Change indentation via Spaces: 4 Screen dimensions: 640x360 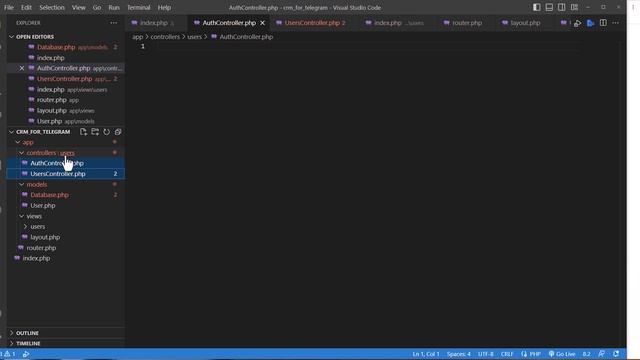[x=458, y=354]
